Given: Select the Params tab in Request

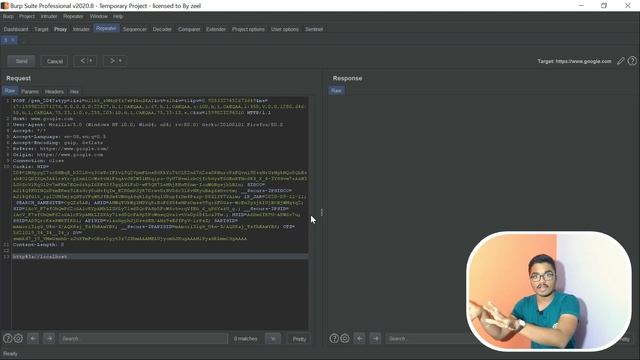Looking at the screenshot, I should pyautogui.click(x=30, y=92).
